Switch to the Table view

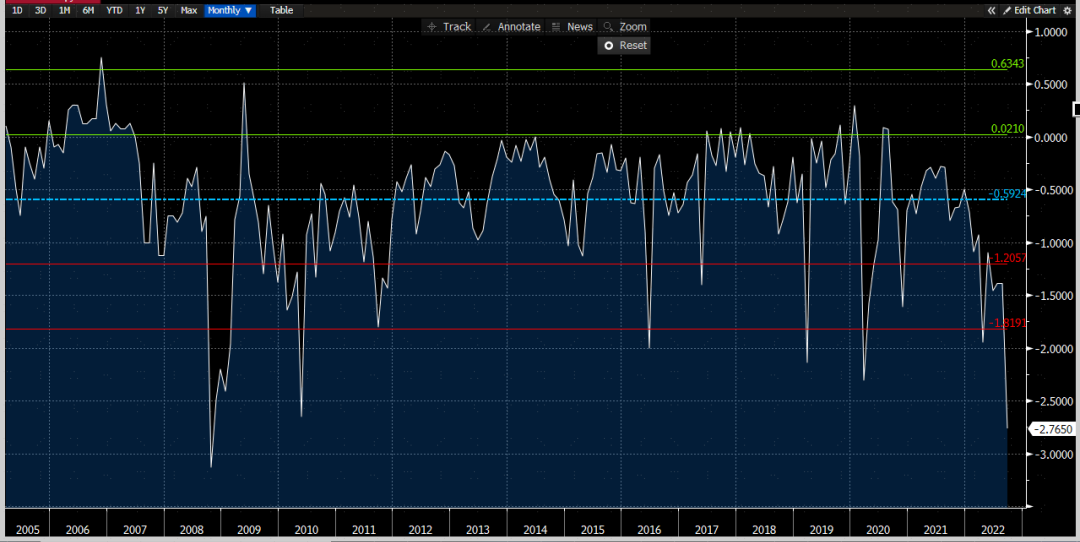pos(281,10)
